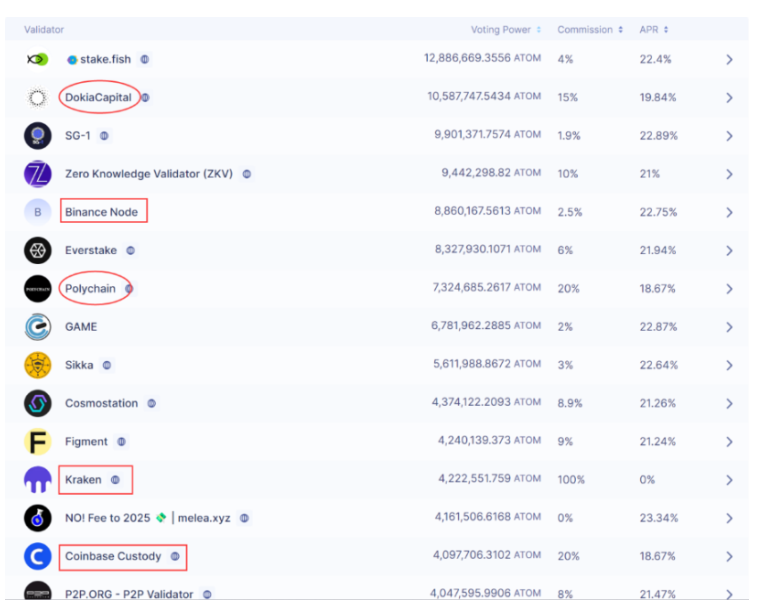Screen dimensions: 758x606
Task: Click voting power 12,886,669.3556 ATOM
Action: coord(482,58)
